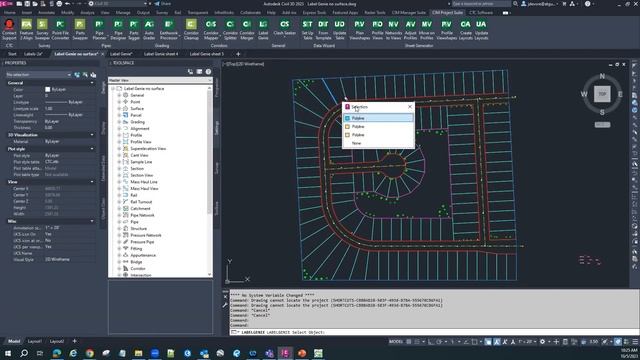This screenshot has width=640, height=360.
Task: Toggle grid display in the status bar
Action: click(x=409, y=342)
